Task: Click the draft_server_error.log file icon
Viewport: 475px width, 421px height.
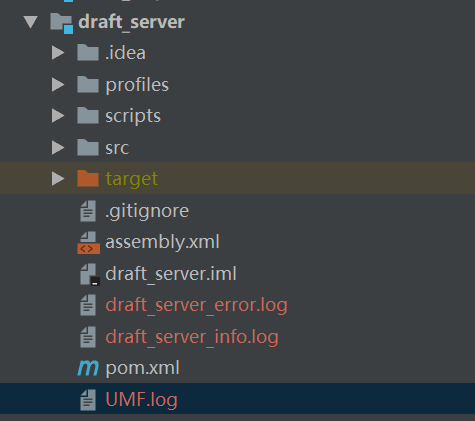Action: coord(88,305)
